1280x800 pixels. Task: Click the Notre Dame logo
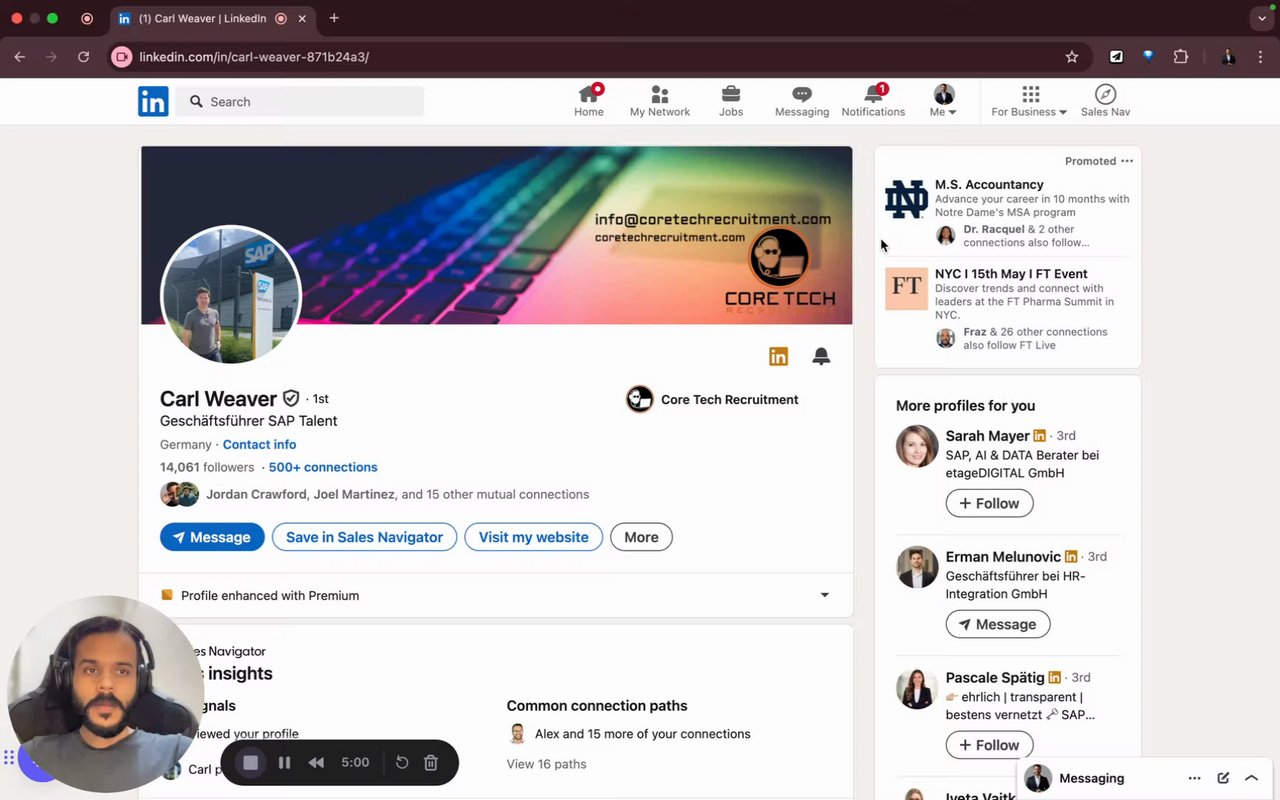tap(906, 199)
